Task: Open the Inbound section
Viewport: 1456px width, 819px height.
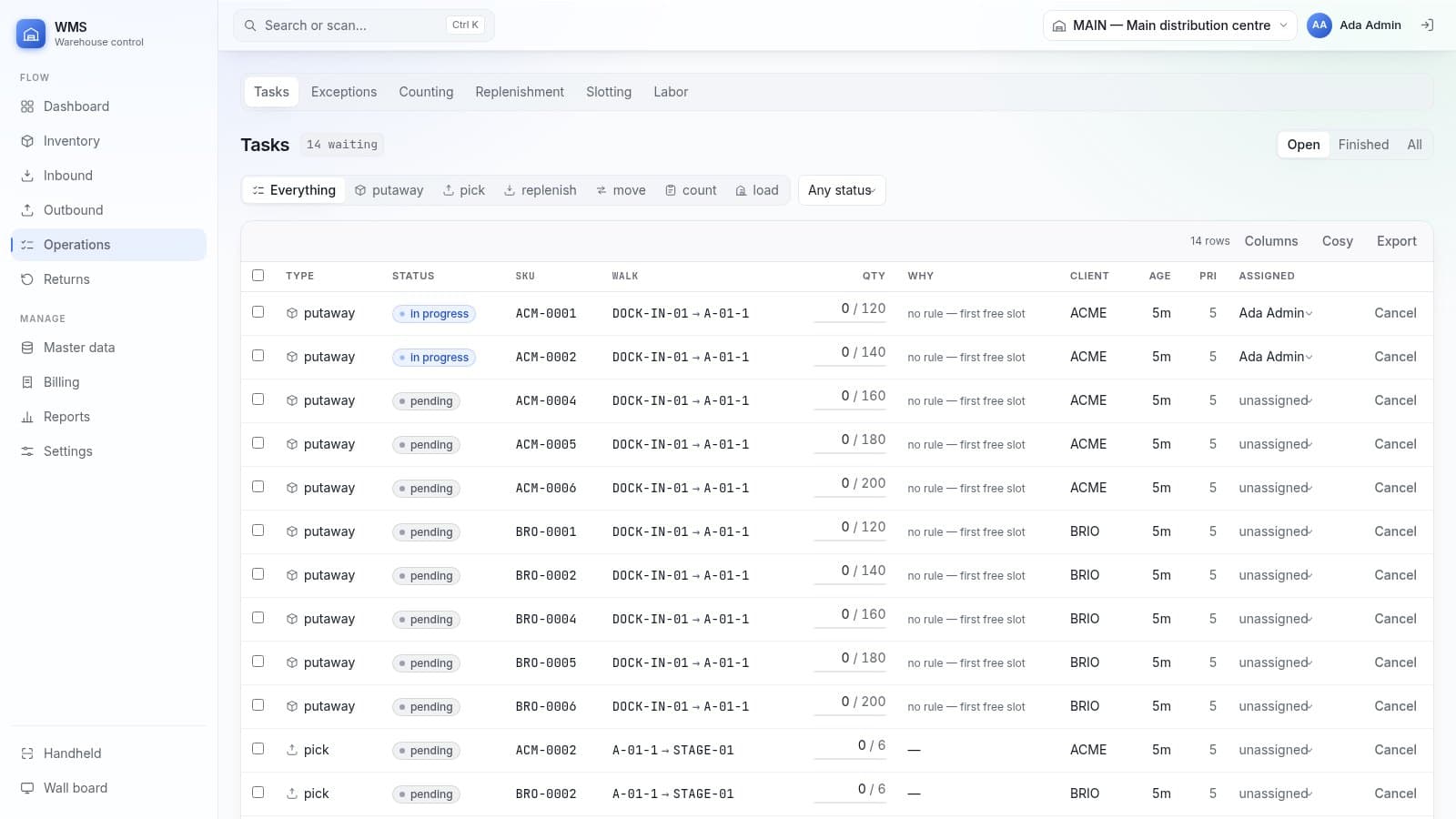Action: pos(108,176)
